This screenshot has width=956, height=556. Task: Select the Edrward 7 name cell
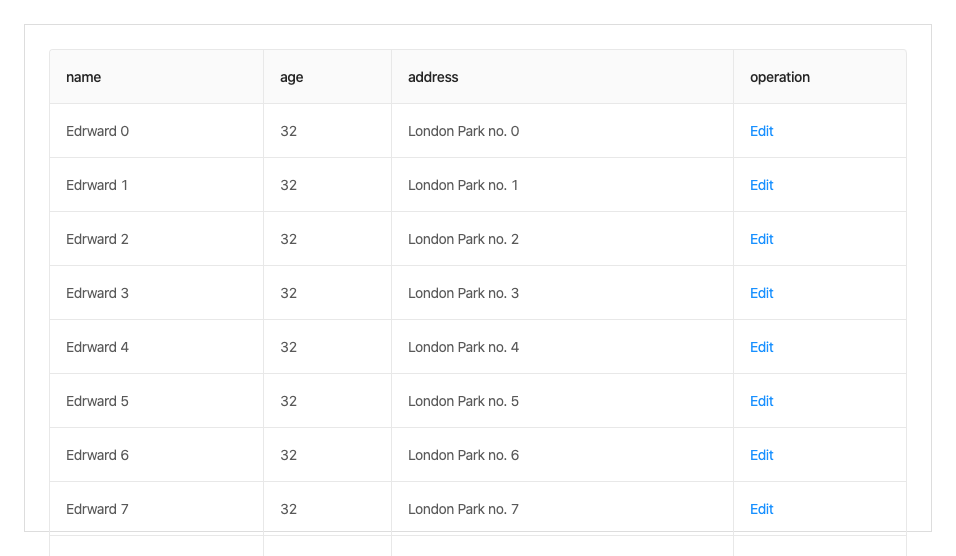pyautogui.click(x=97, y=509)
